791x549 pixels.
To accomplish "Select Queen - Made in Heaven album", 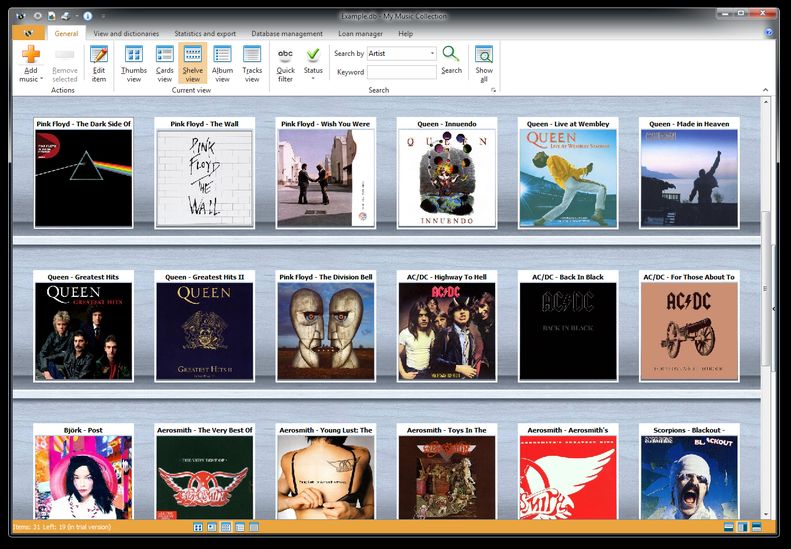I will (689, 173).
